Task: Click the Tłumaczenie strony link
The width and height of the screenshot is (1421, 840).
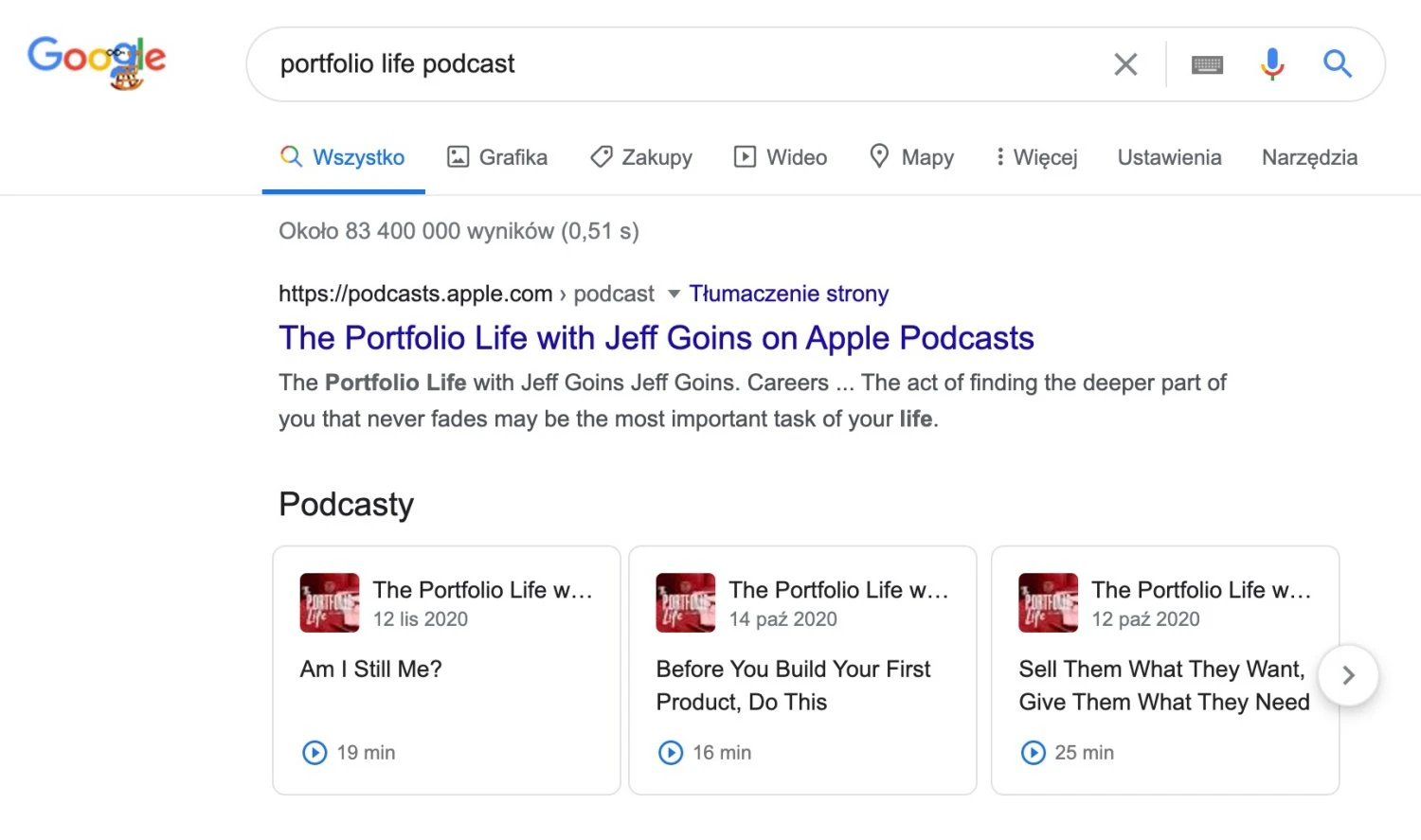Action: click(788, 294)
